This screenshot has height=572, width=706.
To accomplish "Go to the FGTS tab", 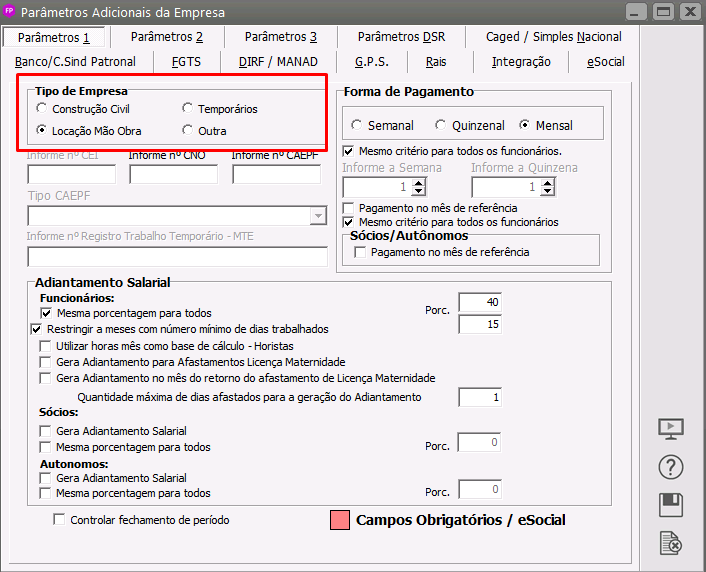I will (186, 62).
